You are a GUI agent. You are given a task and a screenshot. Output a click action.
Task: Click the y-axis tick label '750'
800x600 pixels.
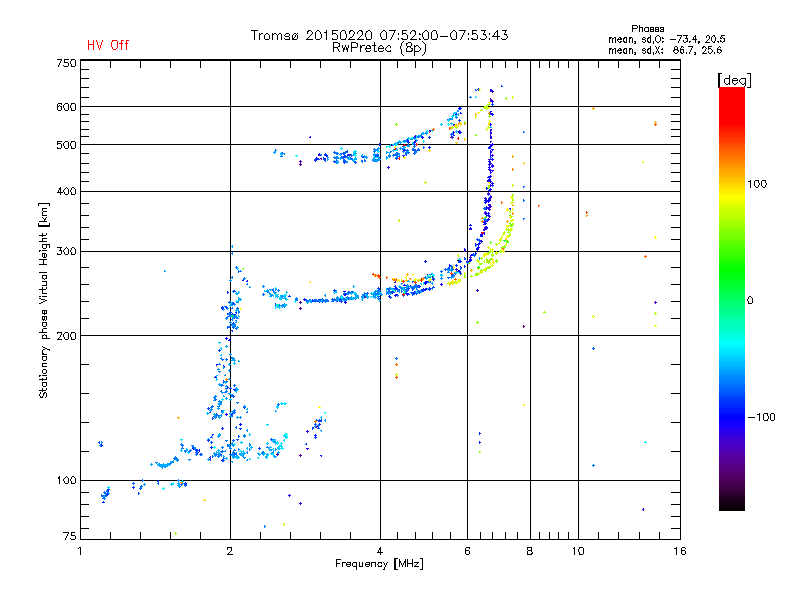click(66, 63)
